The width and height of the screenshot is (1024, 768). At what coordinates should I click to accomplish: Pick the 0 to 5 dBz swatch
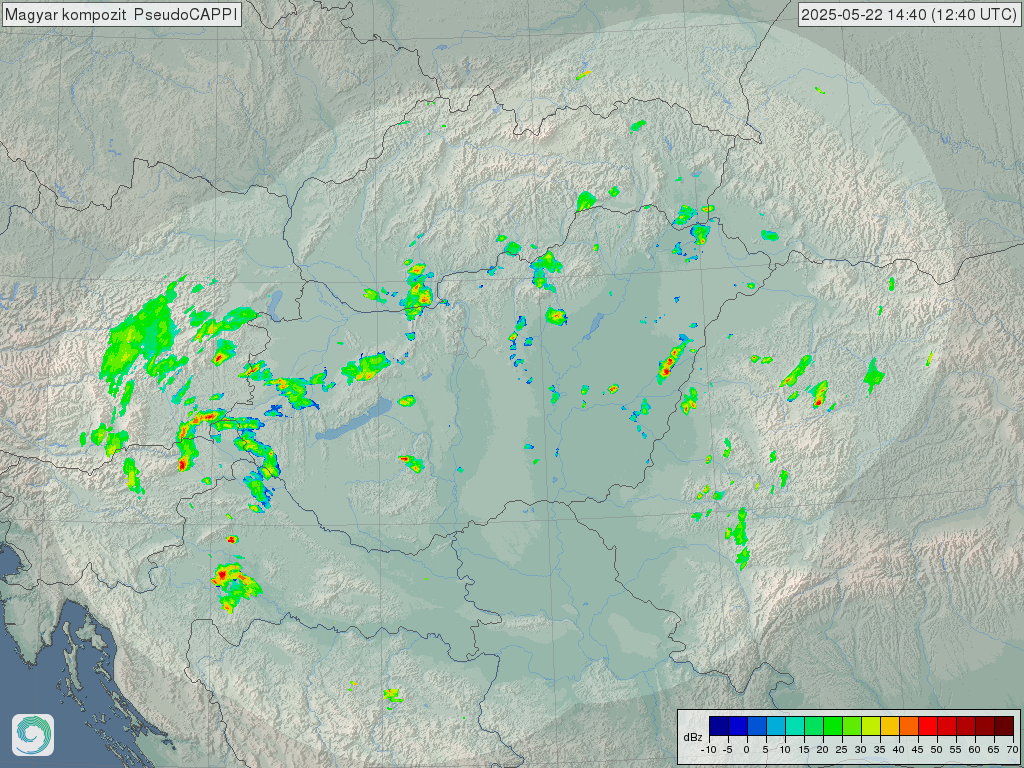click(x=757, y=726)
